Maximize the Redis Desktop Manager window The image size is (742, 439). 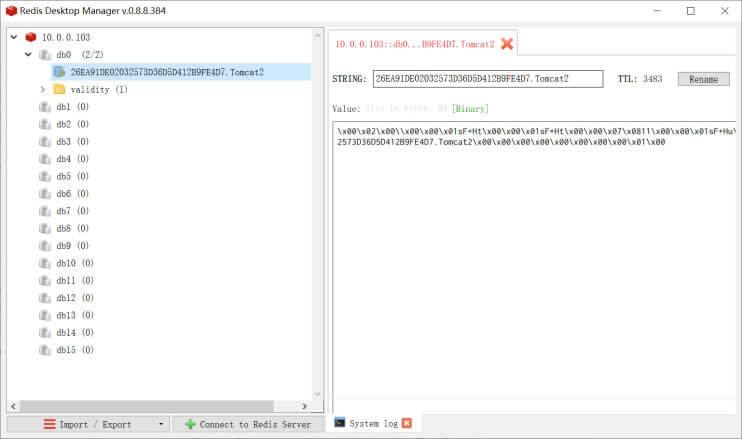click(x=691, y=11)
